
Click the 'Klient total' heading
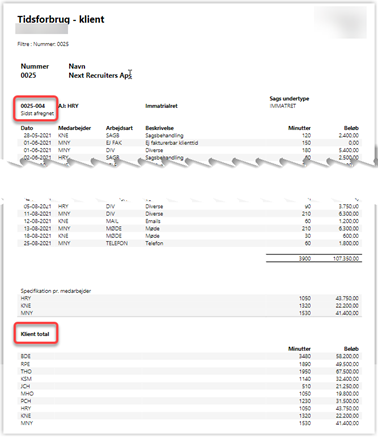[35, 334]
